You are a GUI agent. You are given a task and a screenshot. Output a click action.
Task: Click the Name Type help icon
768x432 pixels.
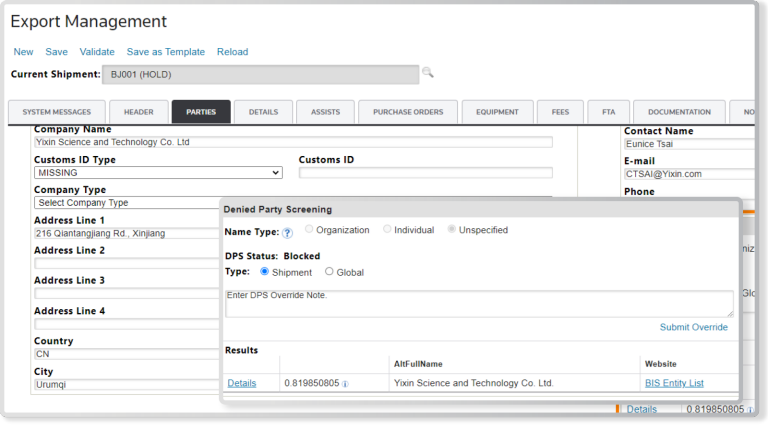(287, 232)
